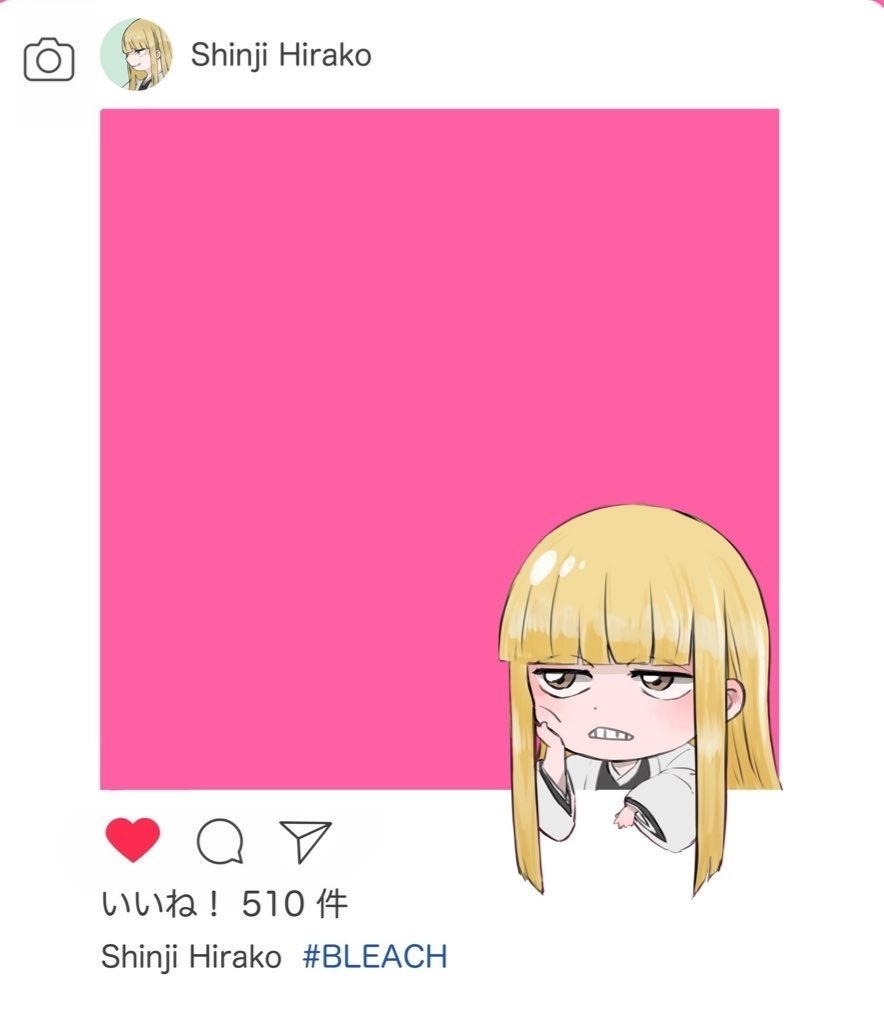This screenshot has height=1024, width=884.
Task: Click the chibi's white robe sleeve
Action: pos(661,802)
